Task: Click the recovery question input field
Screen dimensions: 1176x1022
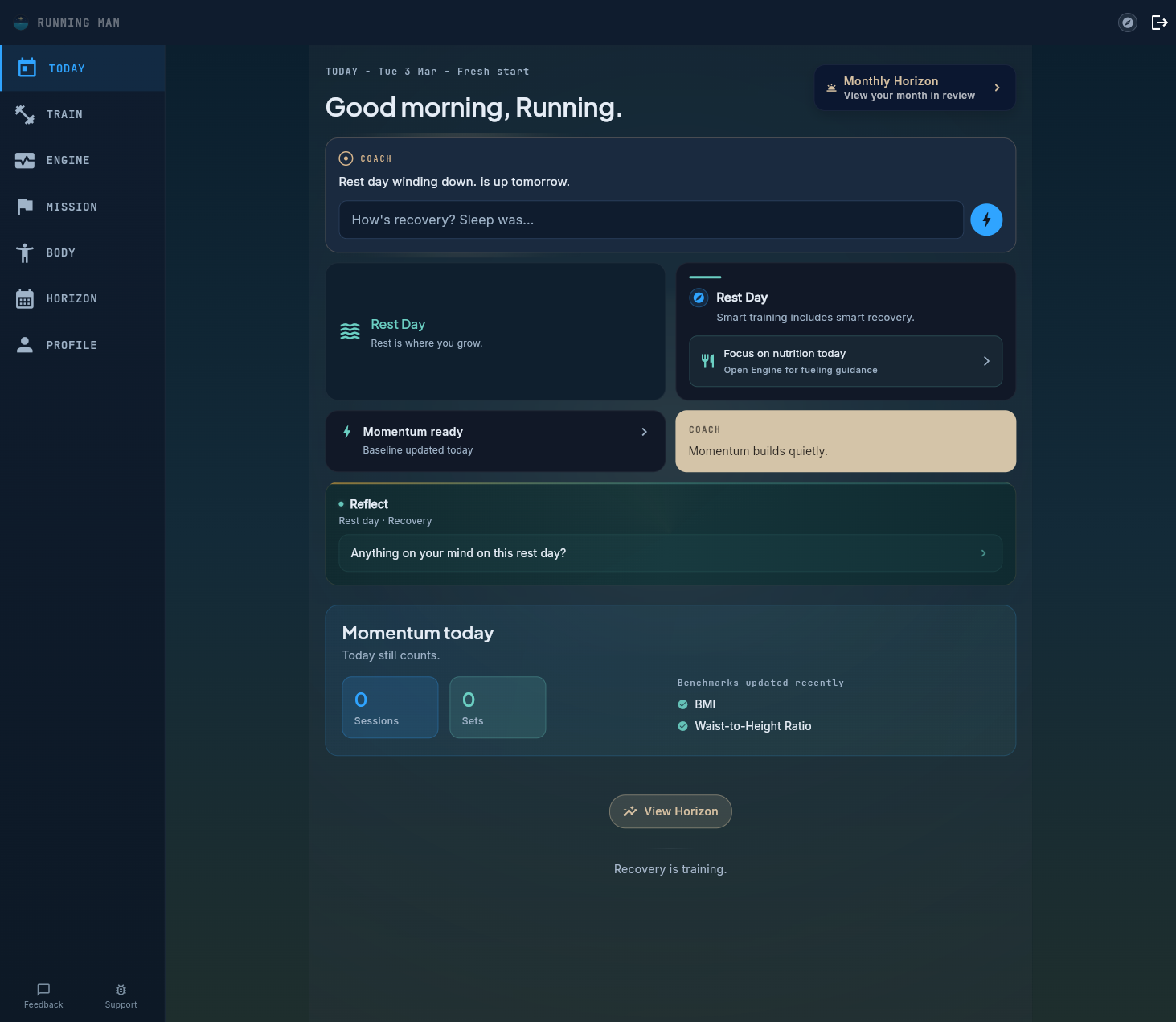Action: tap(651, 220)
